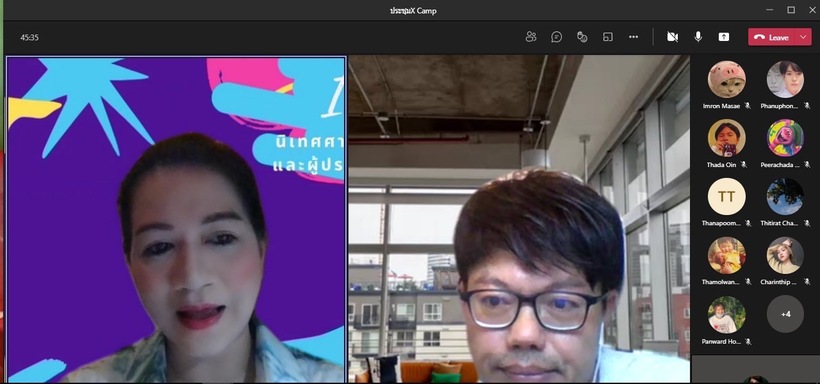This screenshot has height=384, width=820.
Task: Select Phanuphon's avatar
Action: pos(785,79)
